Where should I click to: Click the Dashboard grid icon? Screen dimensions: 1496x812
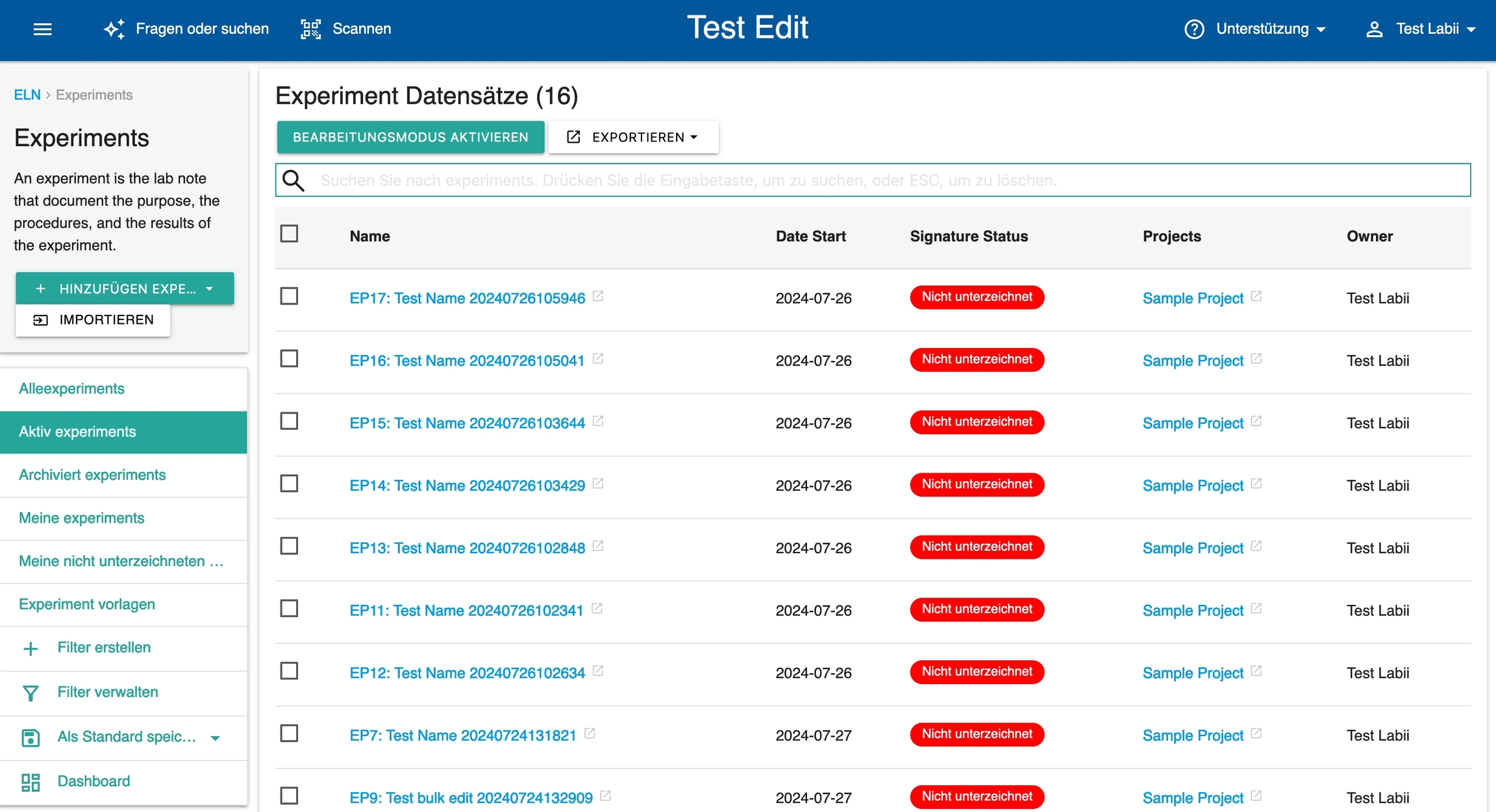[x=31, y=781]
